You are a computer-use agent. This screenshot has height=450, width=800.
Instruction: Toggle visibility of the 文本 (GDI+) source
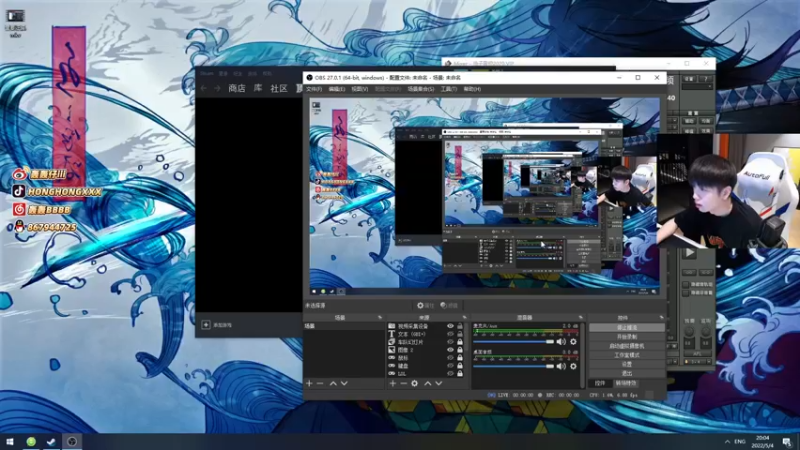[450, 334]
